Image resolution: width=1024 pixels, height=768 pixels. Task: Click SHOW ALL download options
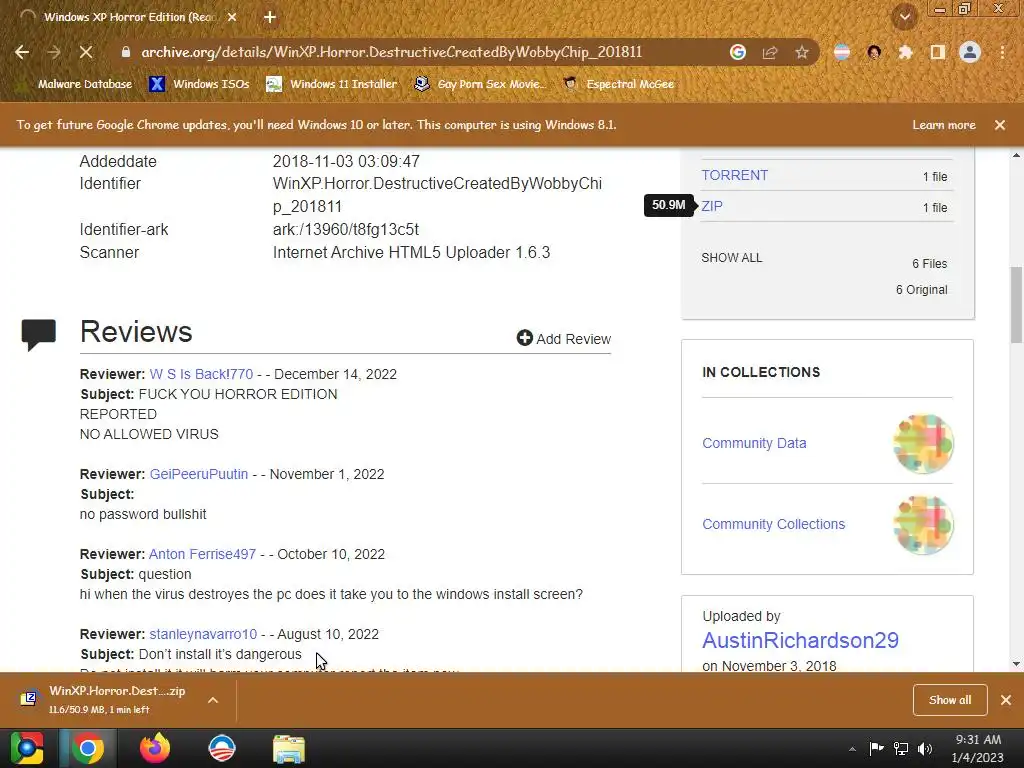point(731,257)
